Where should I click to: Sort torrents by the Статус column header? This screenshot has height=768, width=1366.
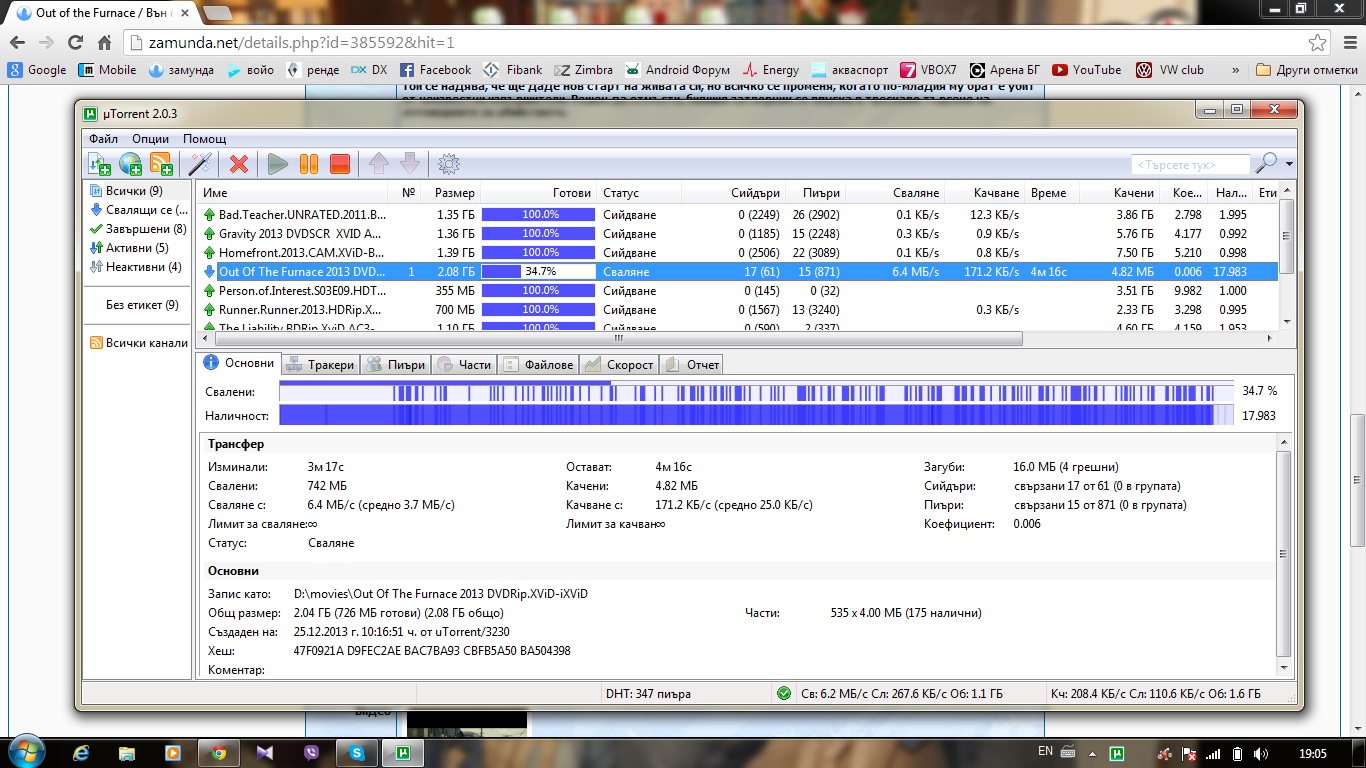[621, 193]
